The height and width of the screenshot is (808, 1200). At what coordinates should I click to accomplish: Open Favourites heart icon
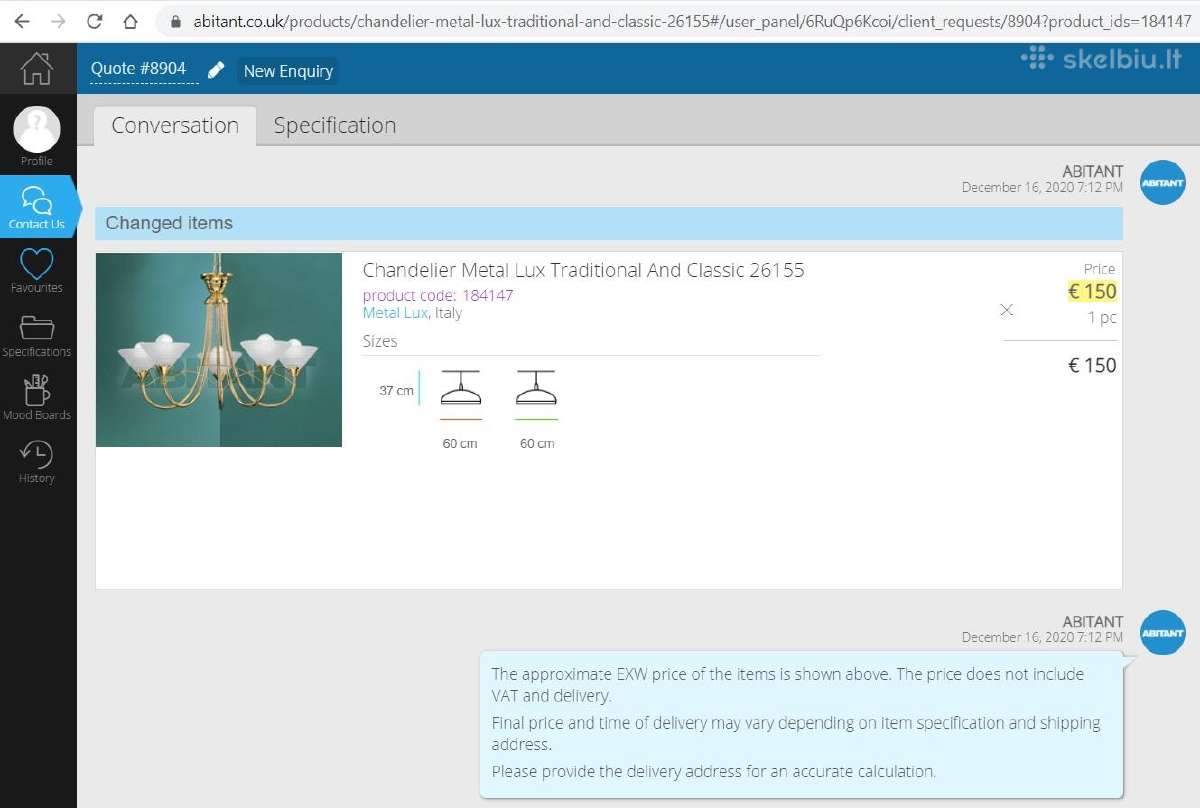pyautogui.click(x=37, y=264)
